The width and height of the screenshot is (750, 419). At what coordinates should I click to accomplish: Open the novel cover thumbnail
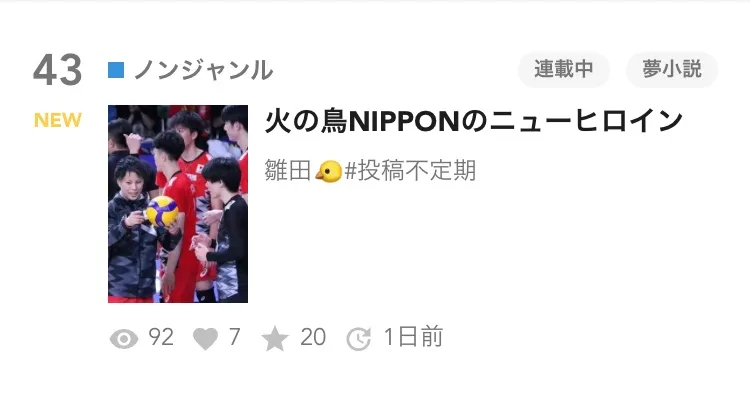click(178, 204)
